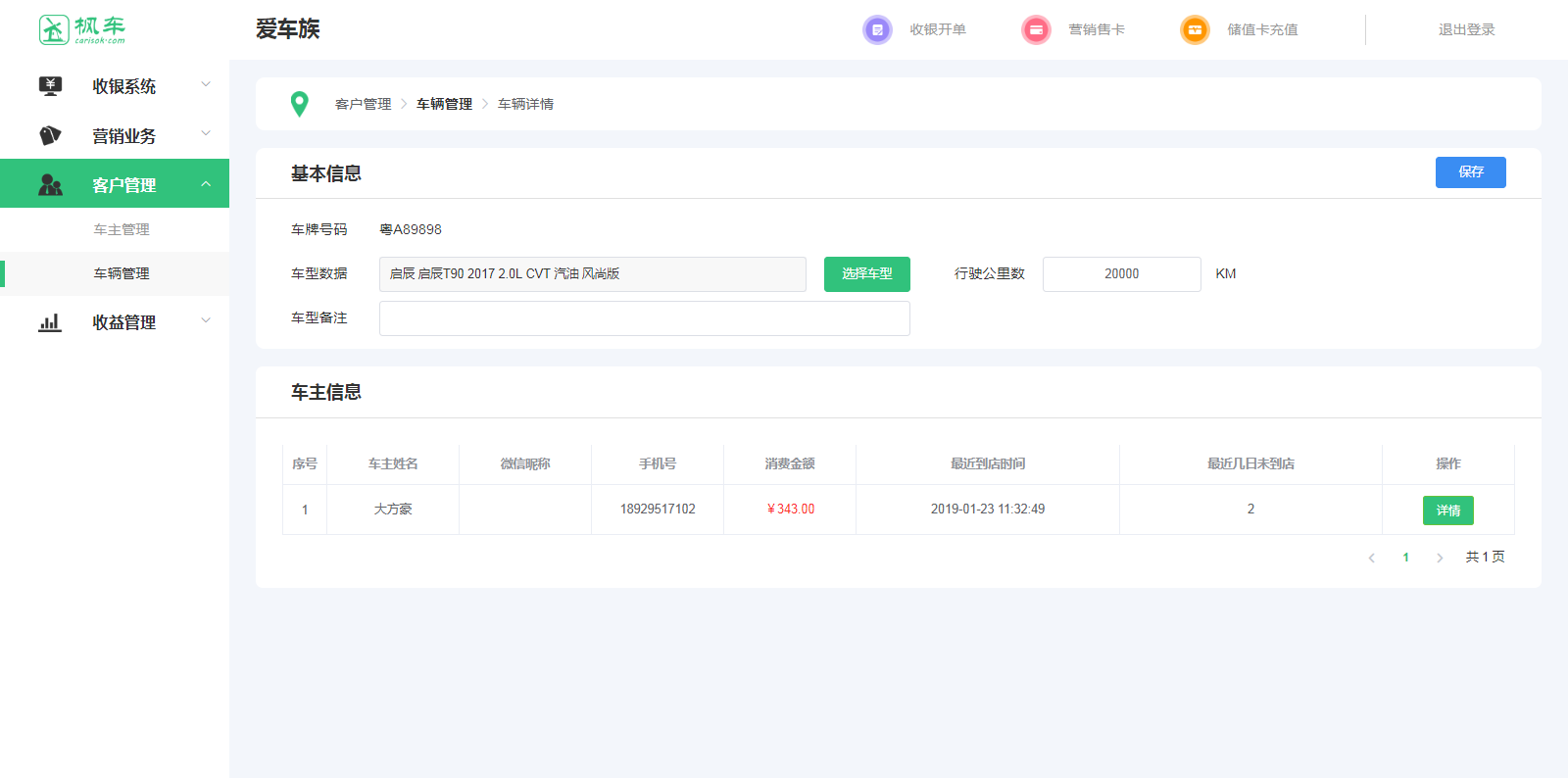The width and height of the screenshot is (1568, 778).
Task: Click the 客户管理 people icon
Action: [50, 184]
